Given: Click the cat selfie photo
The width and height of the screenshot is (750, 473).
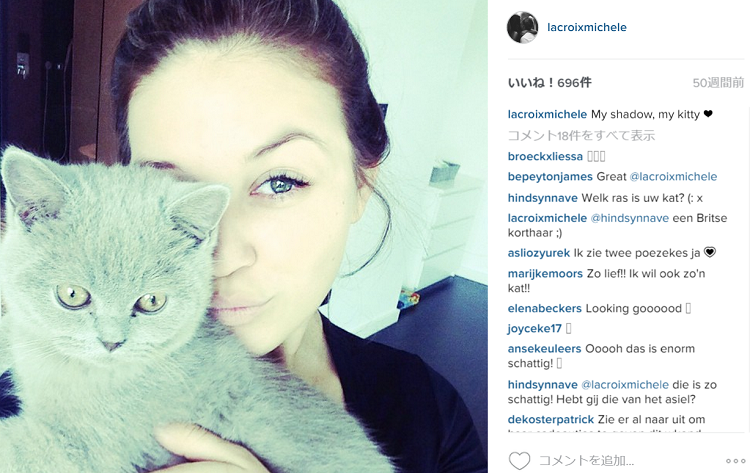Looking at the screenshot, I should tap(244, 236).
